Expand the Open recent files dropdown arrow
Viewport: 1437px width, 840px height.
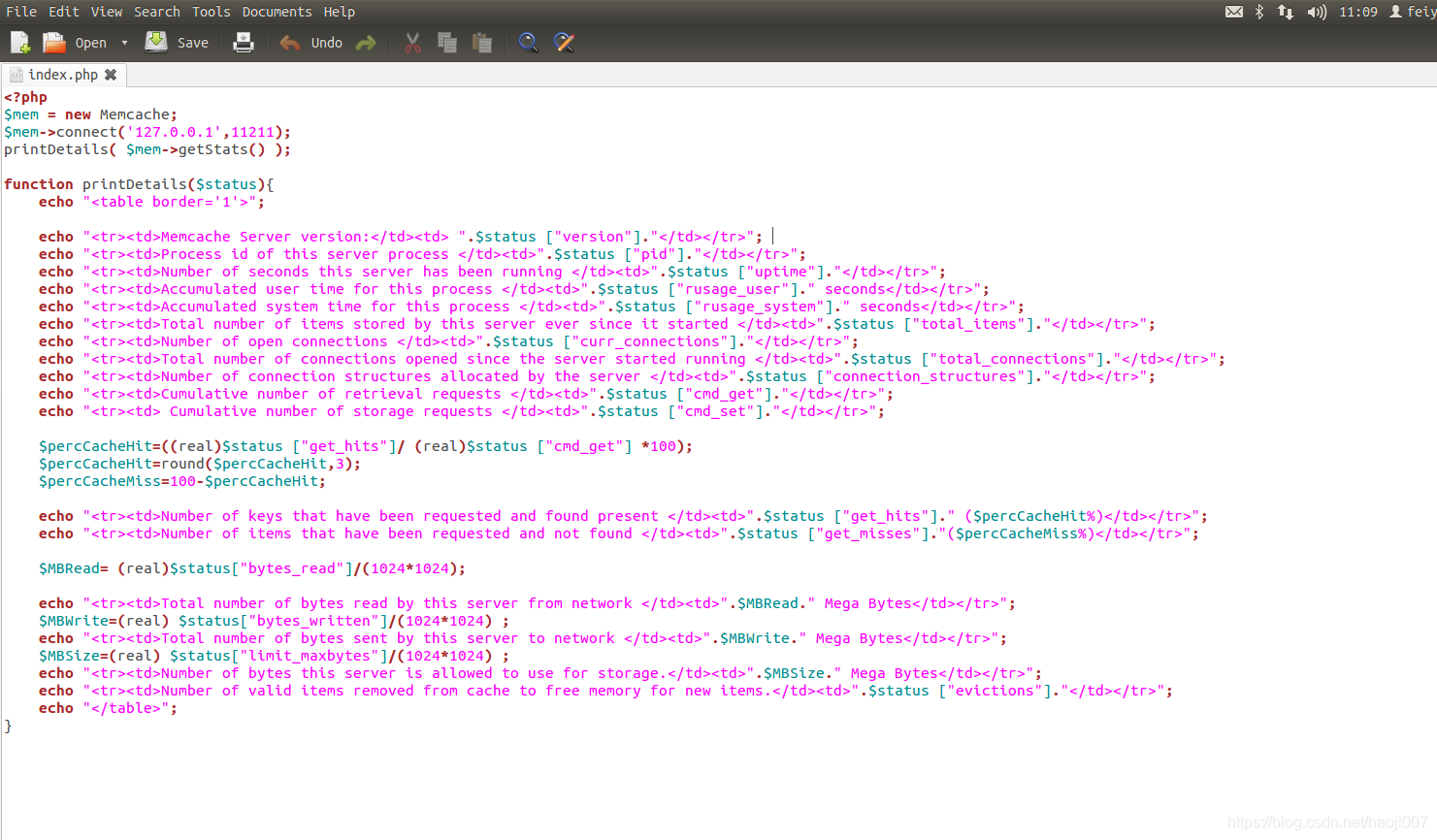124,43
